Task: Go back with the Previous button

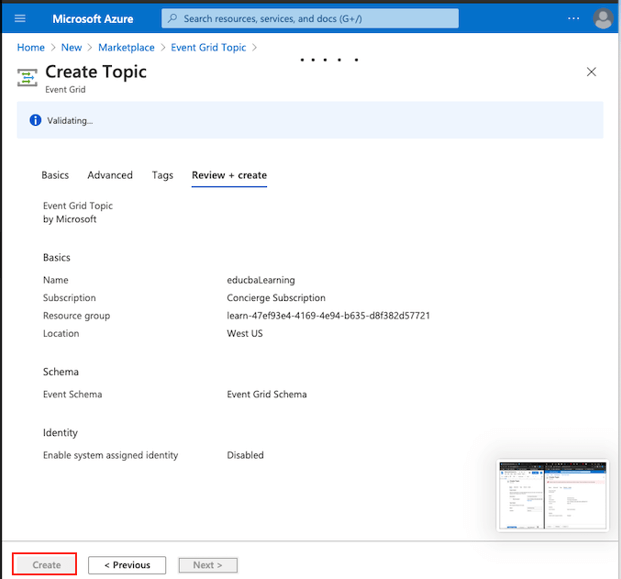Action: click(127, 565)
